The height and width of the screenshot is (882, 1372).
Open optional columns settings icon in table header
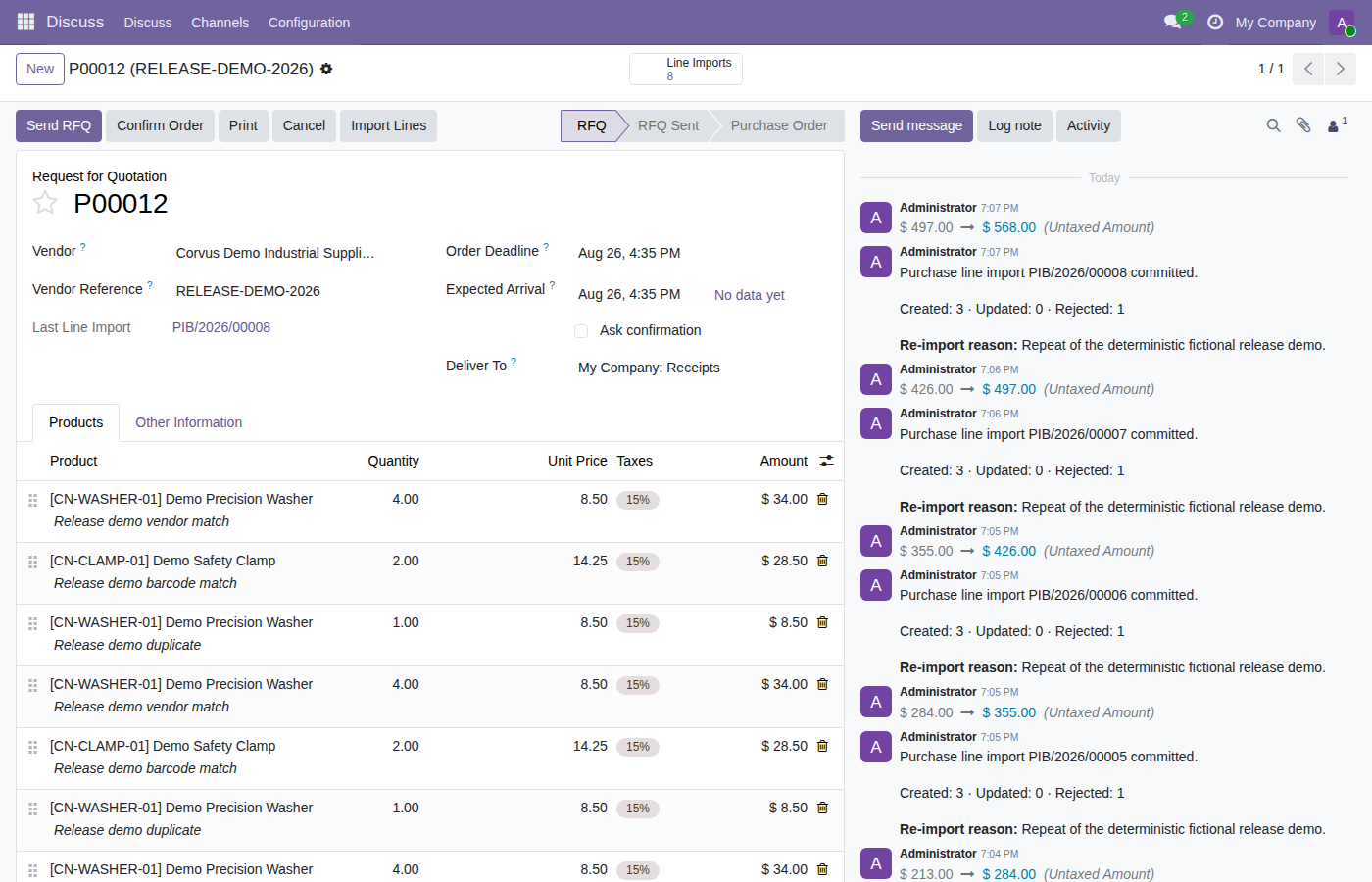[826, 461]
